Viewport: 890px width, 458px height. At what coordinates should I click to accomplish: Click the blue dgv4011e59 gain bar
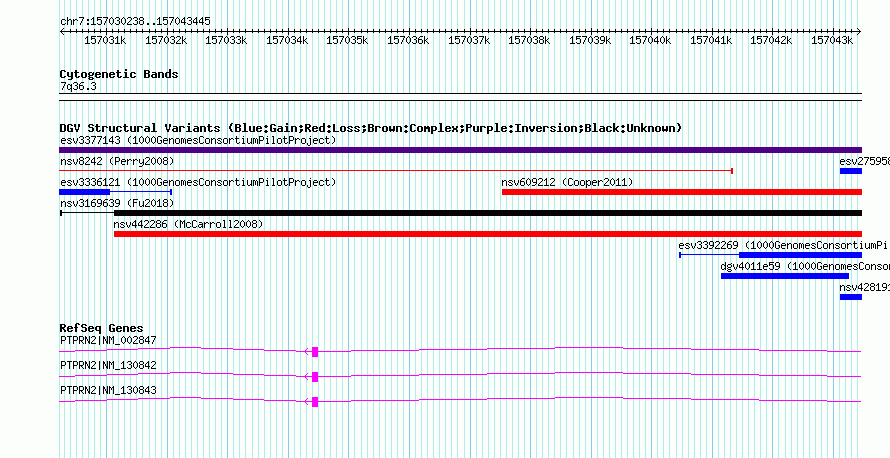(785, 276)
